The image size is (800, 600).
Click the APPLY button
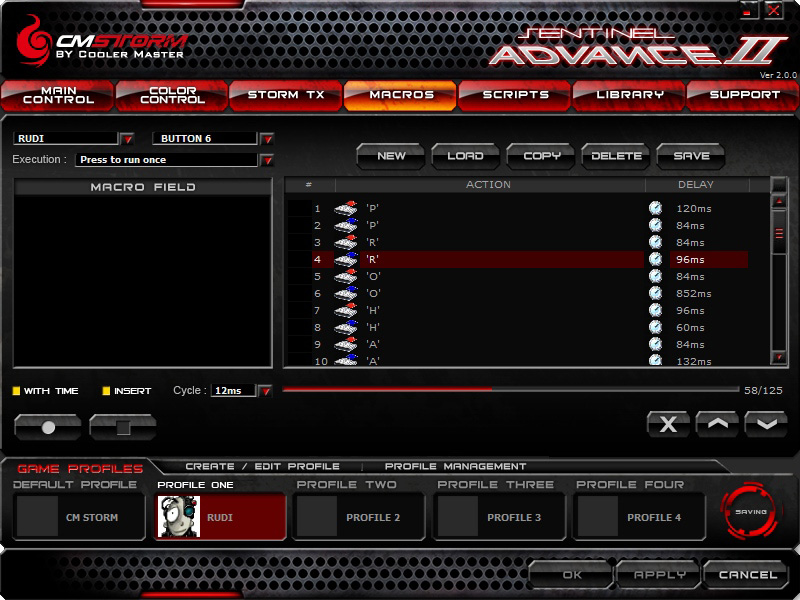pos(659,574)
